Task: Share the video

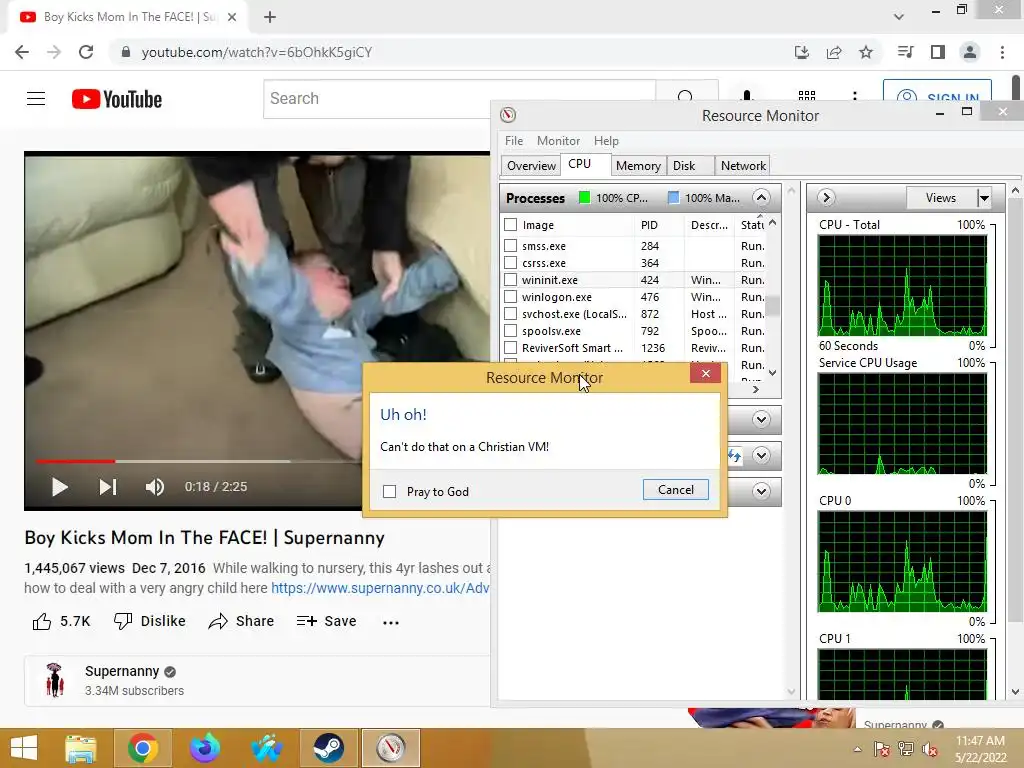Action: (x=241, y=621)
